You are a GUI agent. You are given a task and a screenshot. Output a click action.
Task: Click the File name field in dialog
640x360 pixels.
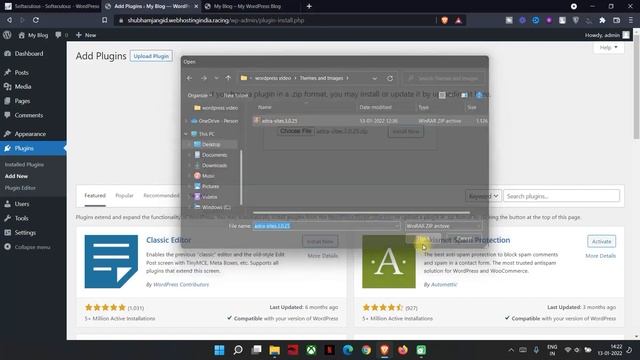tap(326, 226)
